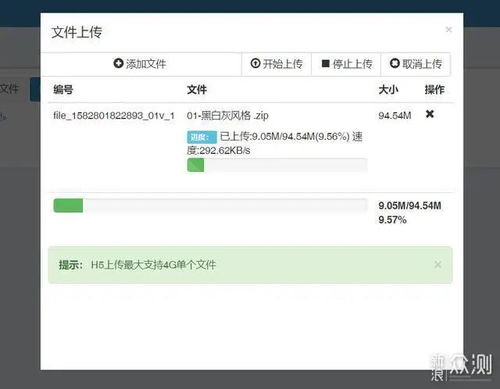Close the 文件上传 dialog
Viewport: 500px width, 389px height.
[x=449, y=30]
